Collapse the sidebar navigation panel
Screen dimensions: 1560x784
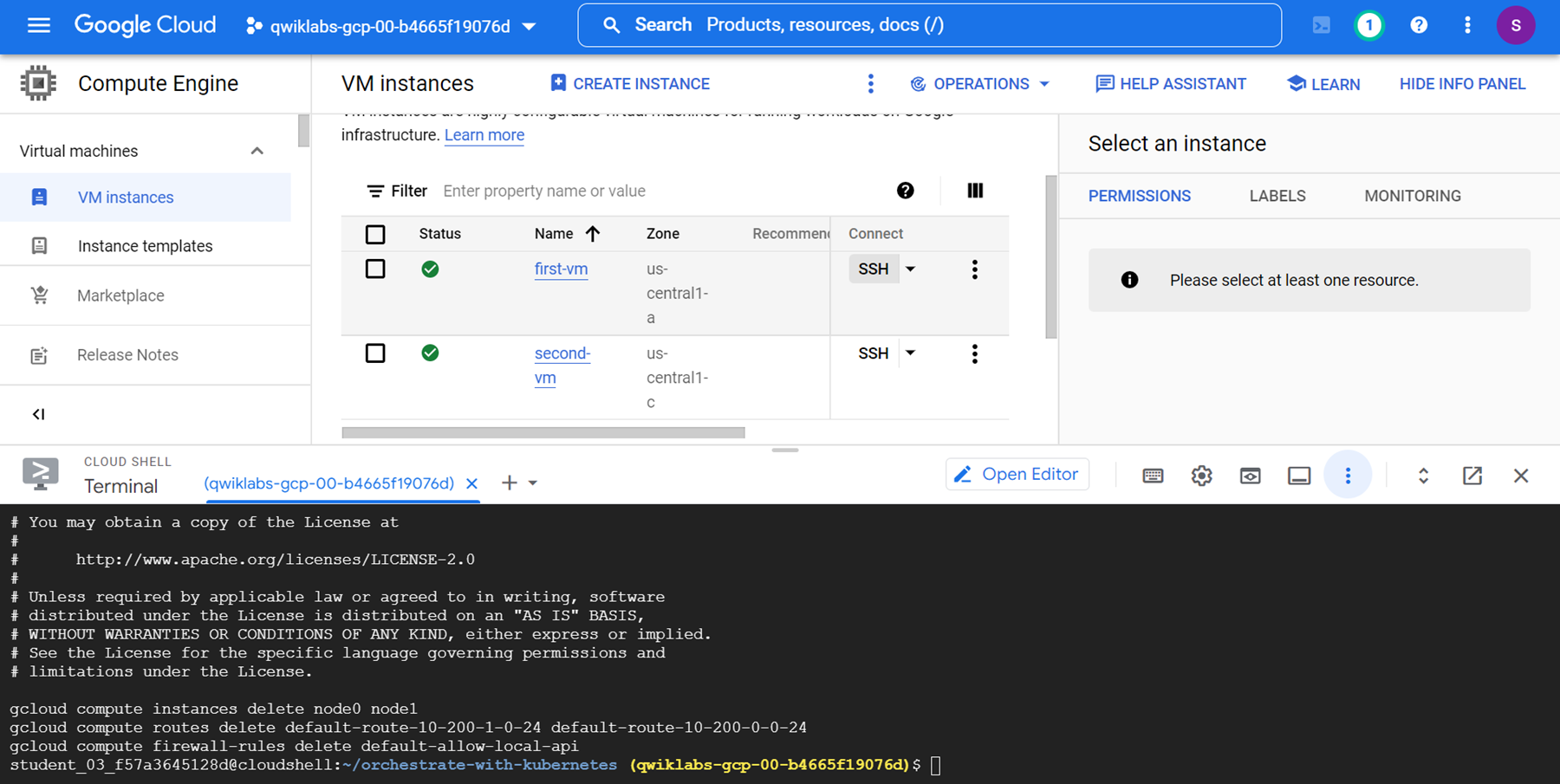[38, 414]
